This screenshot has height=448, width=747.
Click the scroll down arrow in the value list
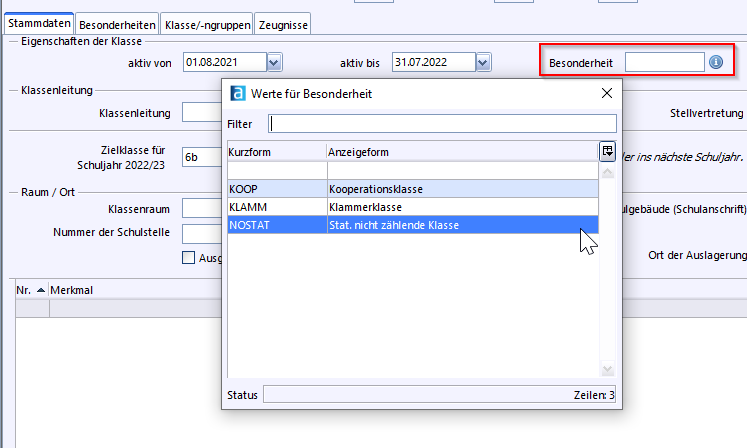(x=606, y=369)
